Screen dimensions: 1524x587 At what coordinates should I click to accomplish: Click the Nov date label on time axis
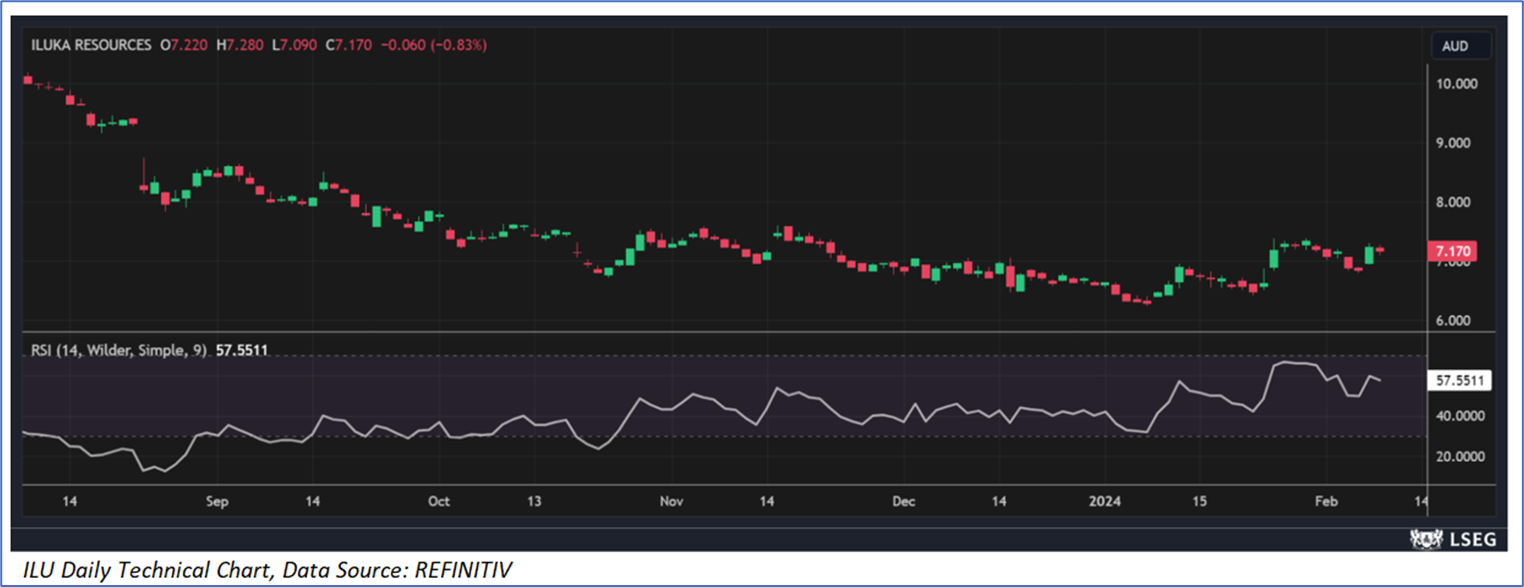tap(671, 500)
